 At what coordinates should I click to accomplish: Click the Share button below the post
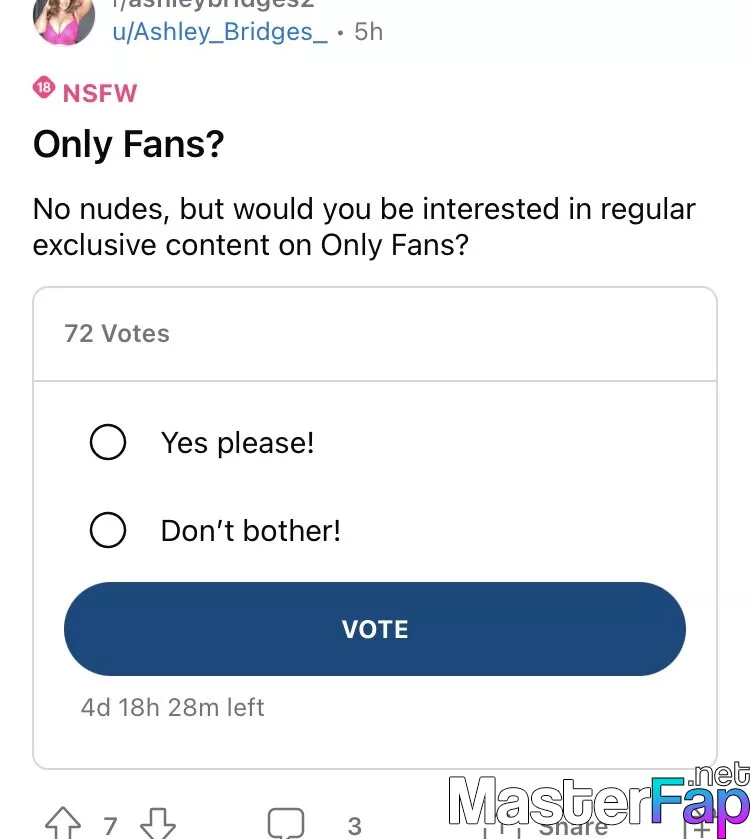point(572,828)
